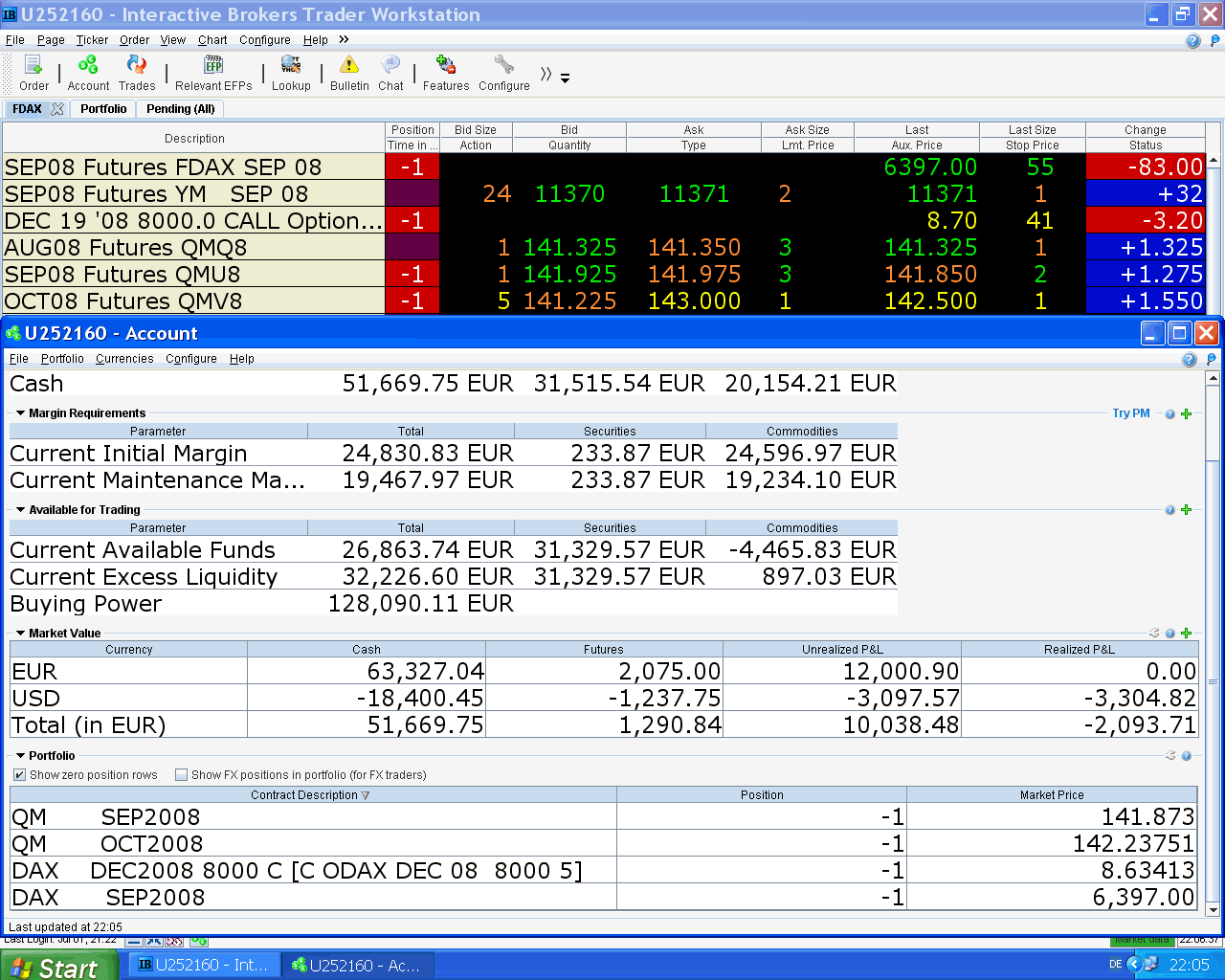Expand hidden menus with the double-arrow chevron
This screenshot has width=1225, height=980.
(x=344, y=39)
